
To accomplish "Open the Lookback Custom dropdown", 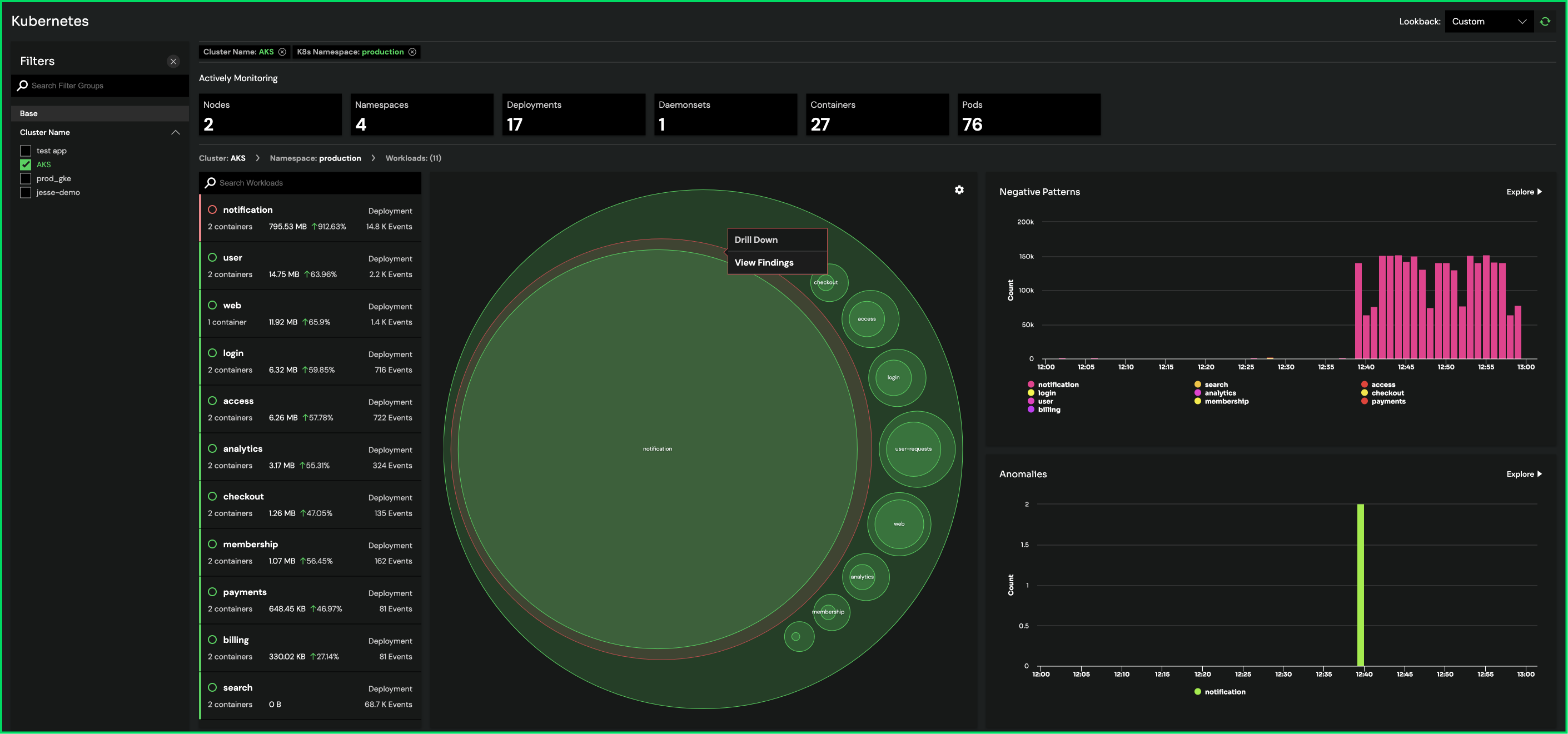I will [x=1489, y=21].
